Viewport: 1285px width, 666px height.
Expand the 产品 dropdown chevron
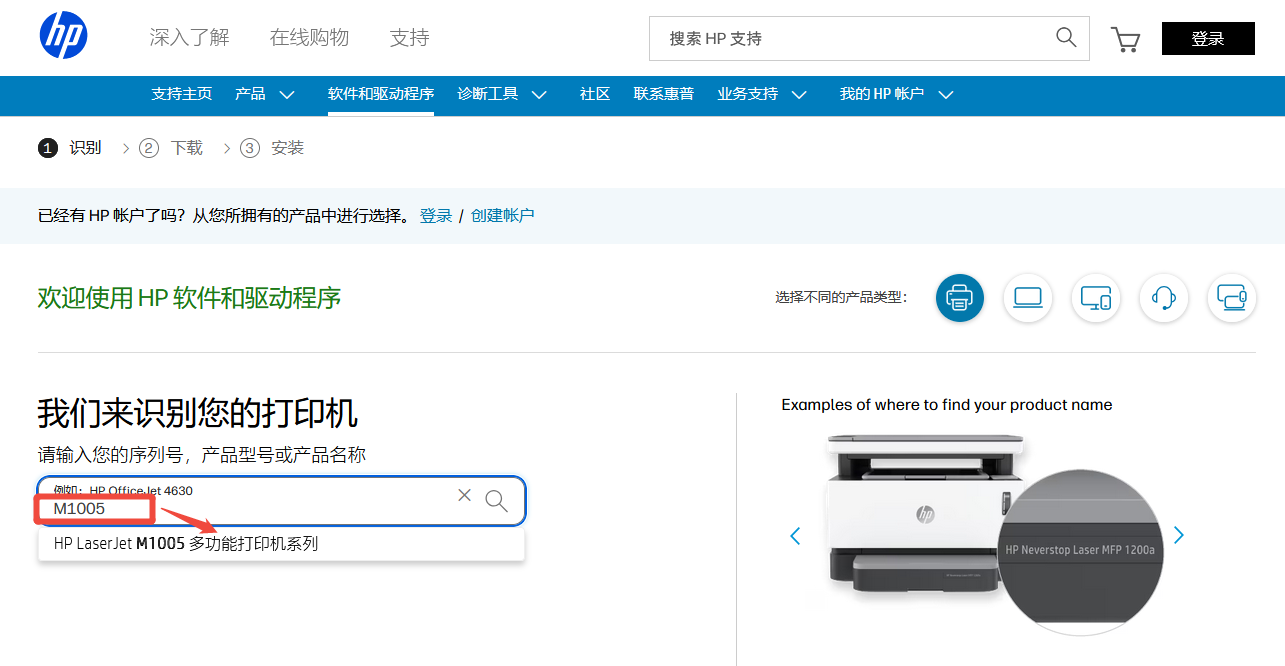coord(287,95)
